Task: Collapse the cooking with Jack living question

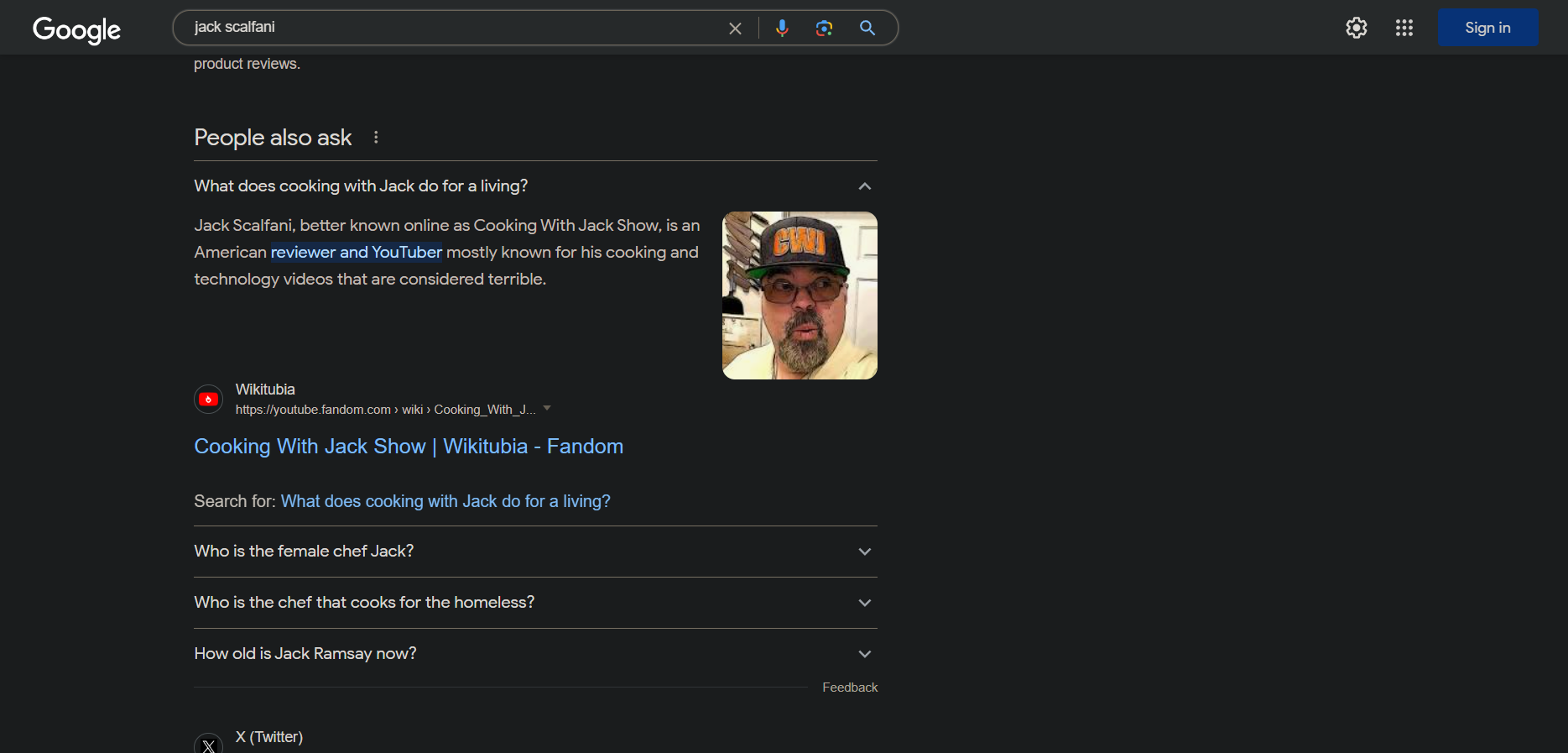Action: point(535,186)
